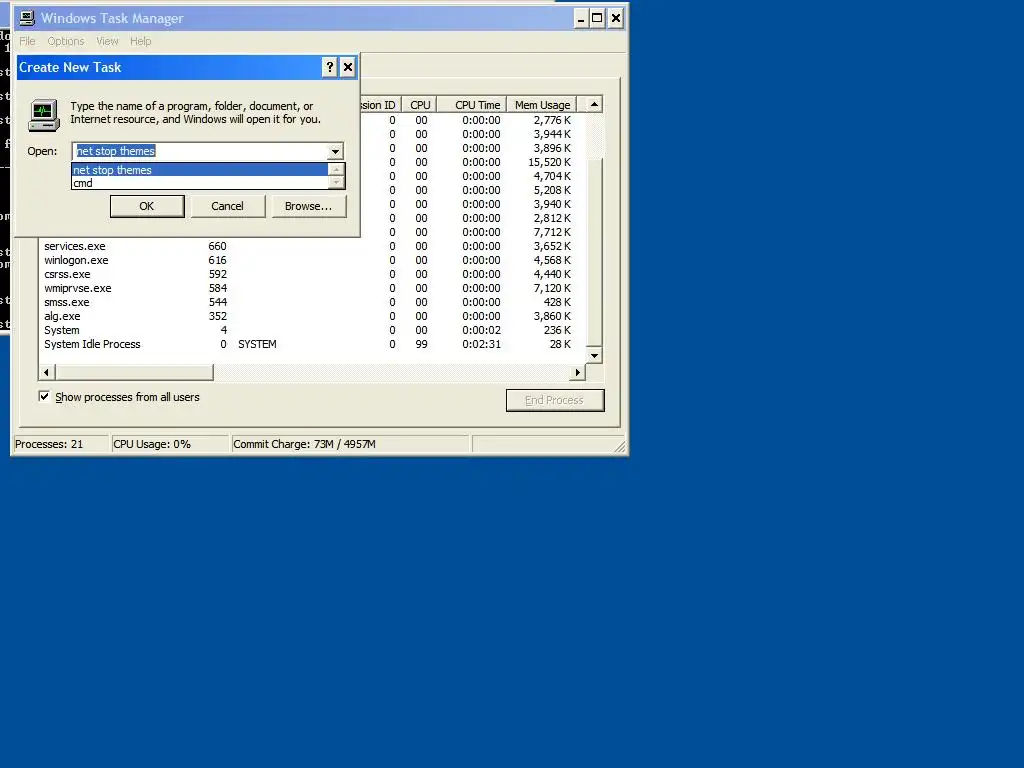Maximize the Task Manager window
The height and width of the screenshot is (768, 1024).
click(598, 18)
